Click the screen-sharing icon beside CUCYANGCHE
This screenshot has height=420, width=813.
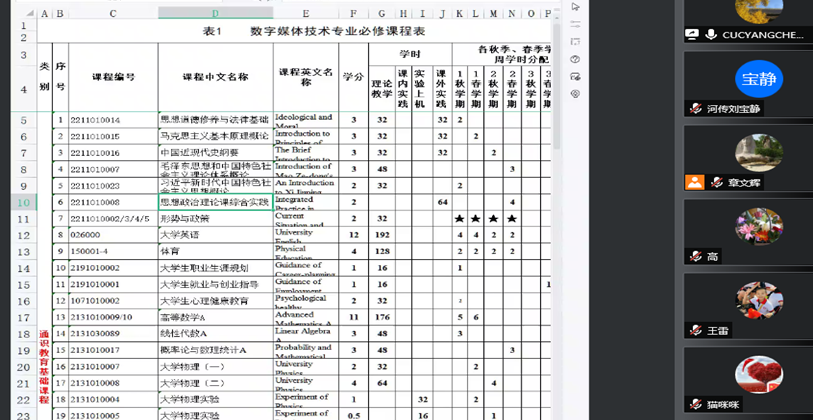coord(692,35)
